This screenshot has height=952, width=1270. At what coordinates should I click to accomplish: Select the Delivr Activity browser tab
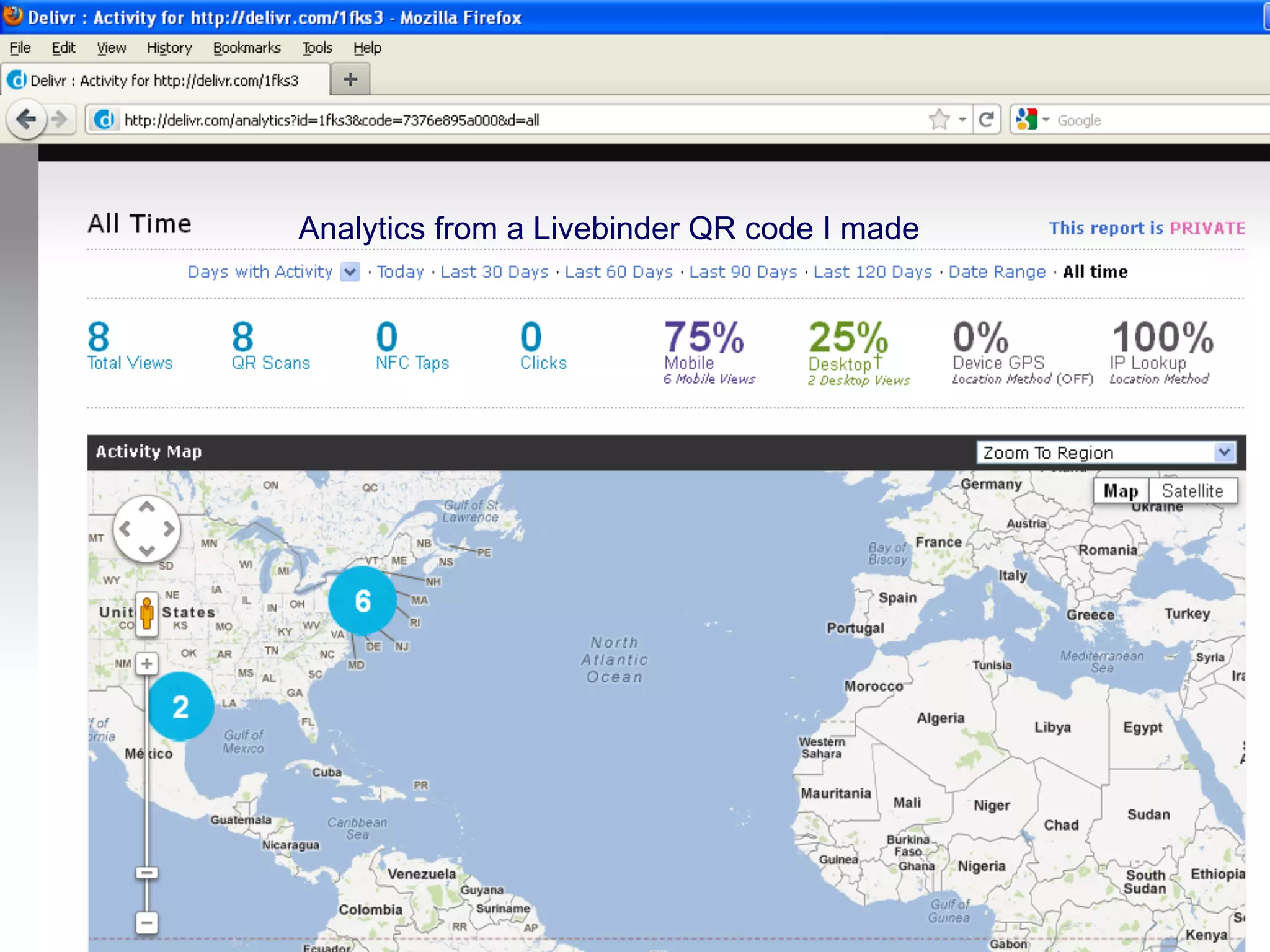point(165,81)
